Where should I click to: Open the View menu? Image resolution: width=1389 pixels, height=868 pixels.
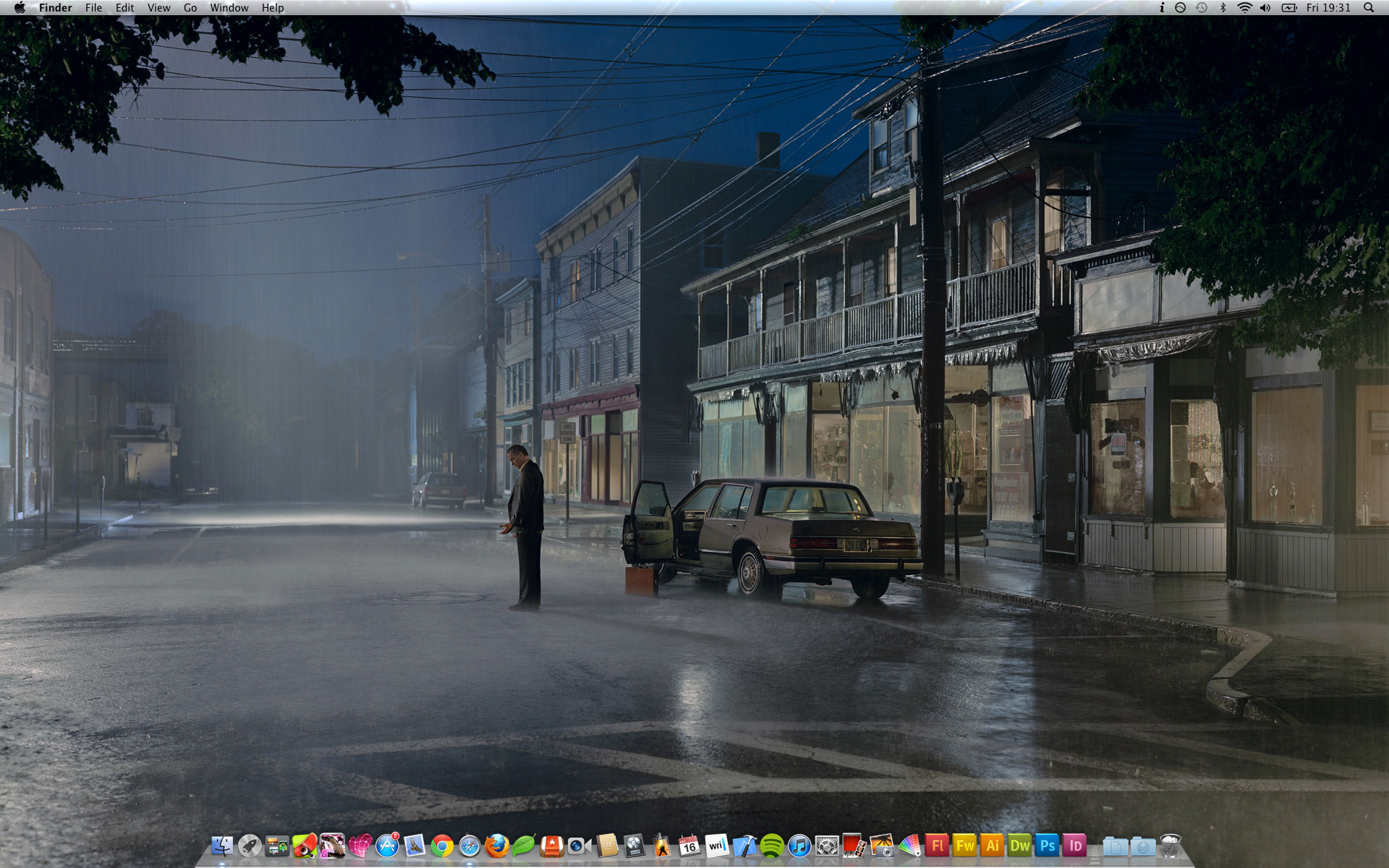(158, 7)
